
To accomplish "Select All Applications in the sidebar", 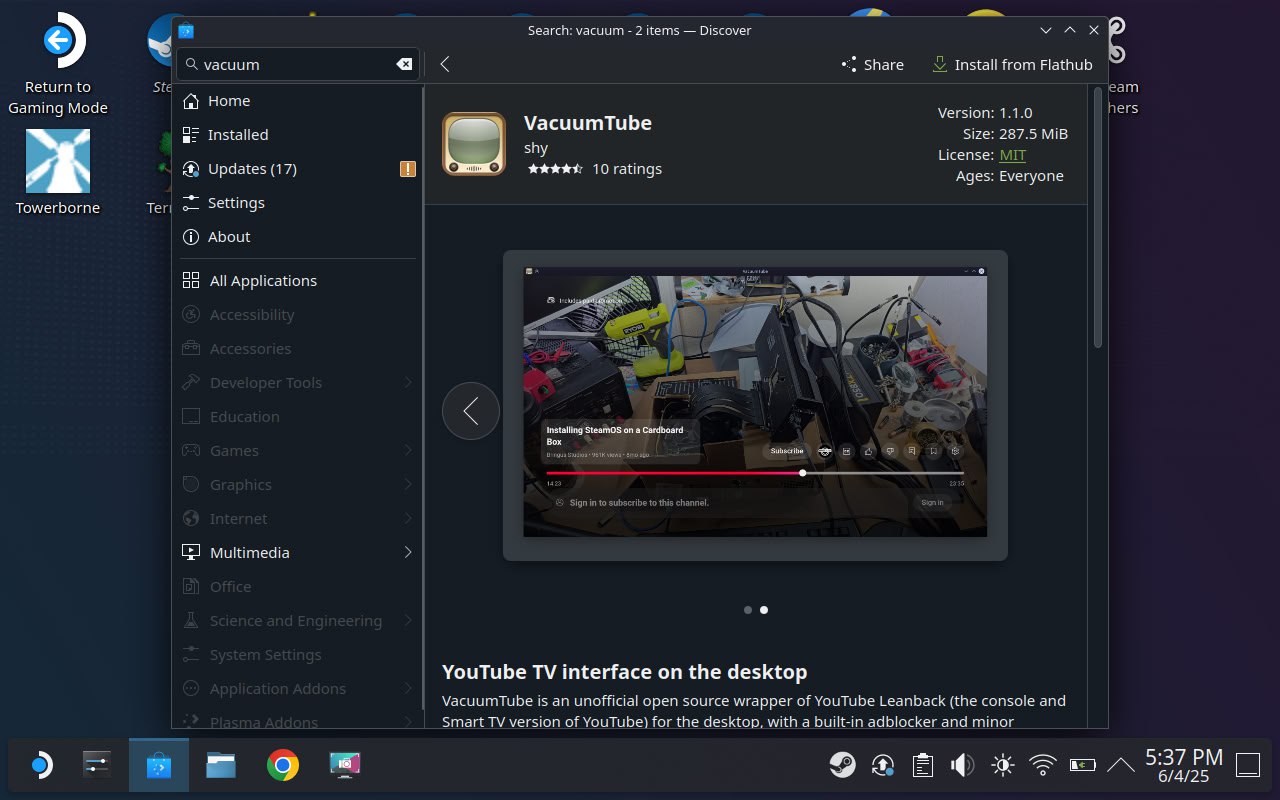I will click(298, 281).
